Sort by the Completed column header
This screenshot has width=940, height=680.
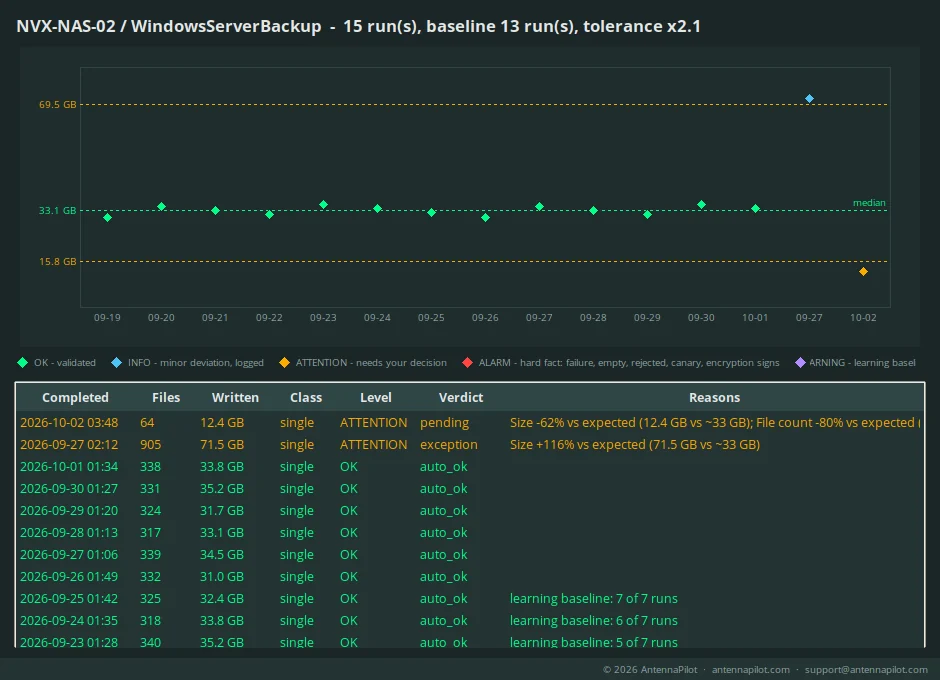[x=76, y=398]
